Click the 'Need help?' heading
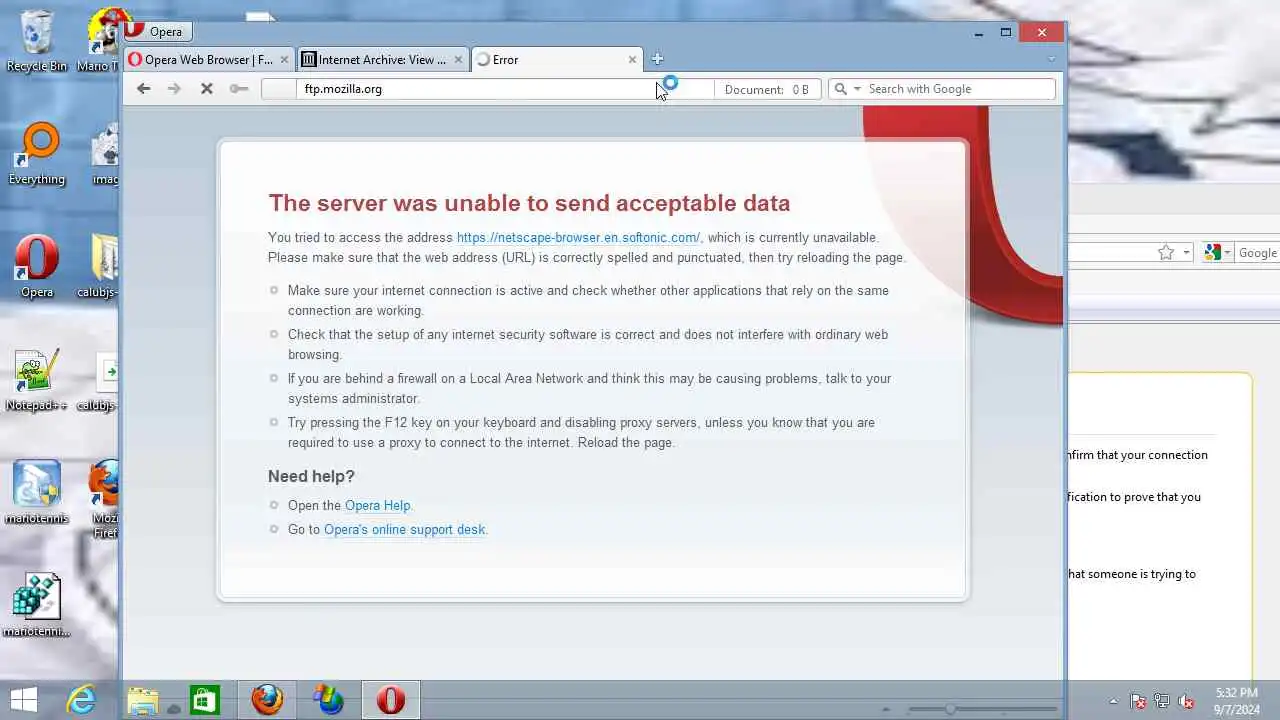1280x720 pixels. click(x=311, y=476)
